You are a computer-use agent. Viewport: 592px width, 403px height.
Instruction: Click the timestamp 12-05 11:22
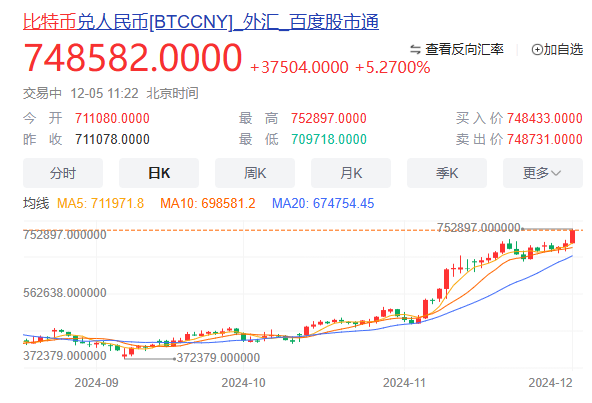click(105, 93)
